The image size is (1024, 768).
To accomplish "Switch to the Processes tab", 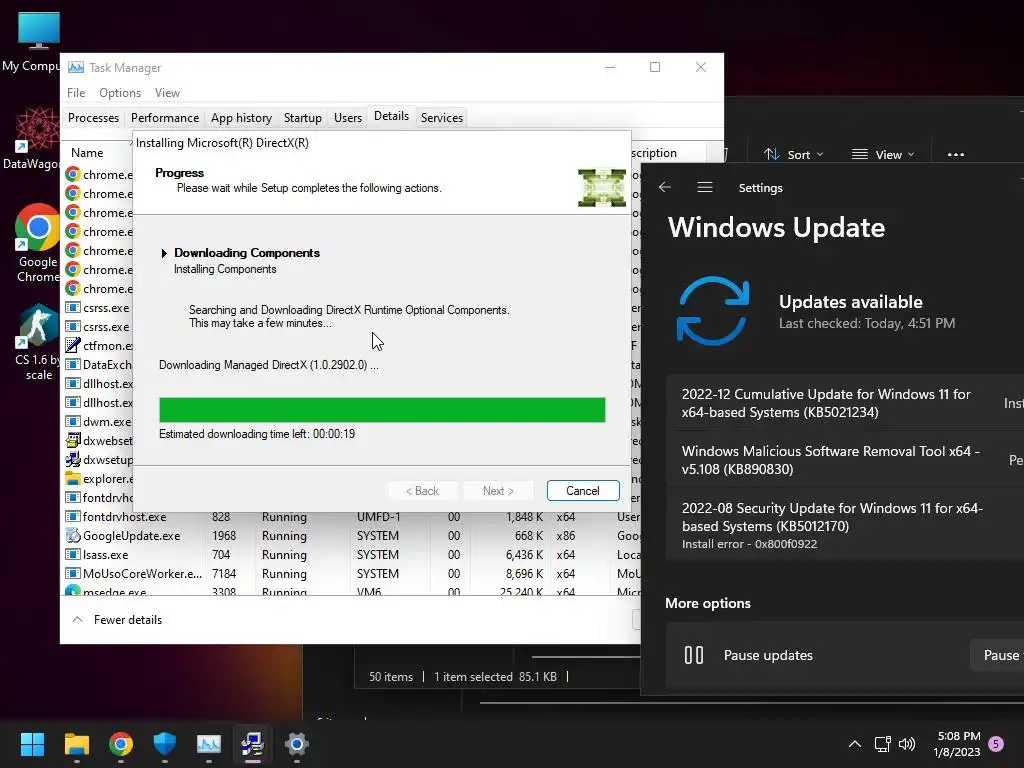I will (x=93, y=118).
